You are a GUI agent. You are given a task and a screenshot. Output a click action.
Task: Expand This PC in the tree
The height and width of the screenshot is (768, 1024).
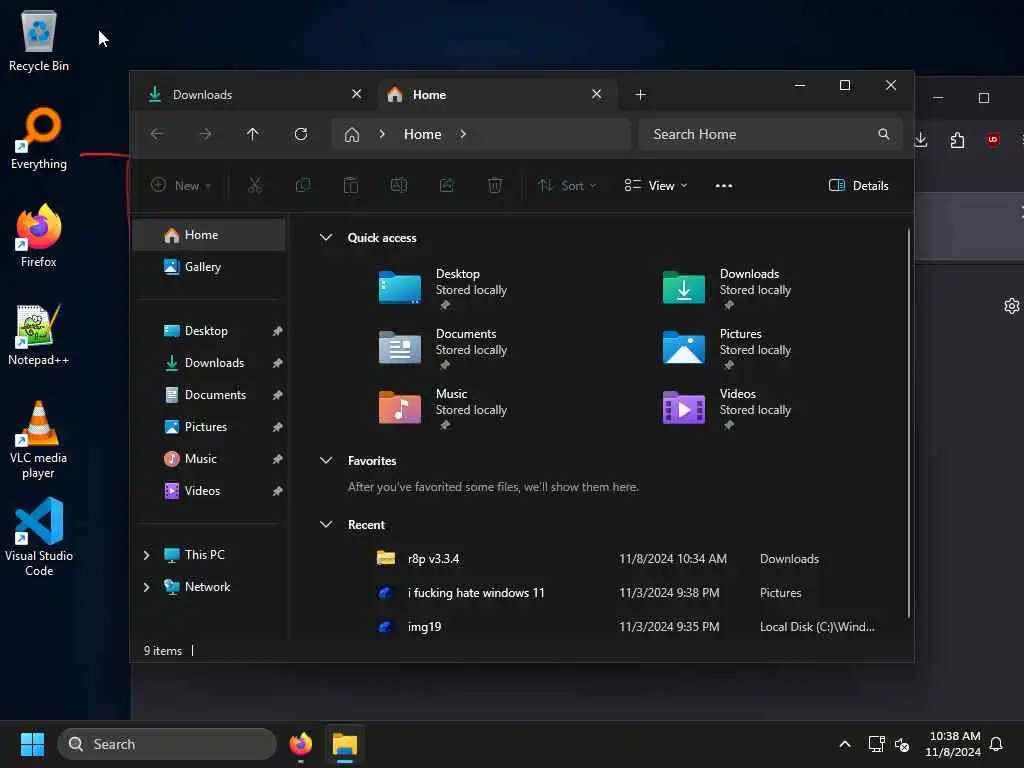pyautogui.click(x=146, y=555)
